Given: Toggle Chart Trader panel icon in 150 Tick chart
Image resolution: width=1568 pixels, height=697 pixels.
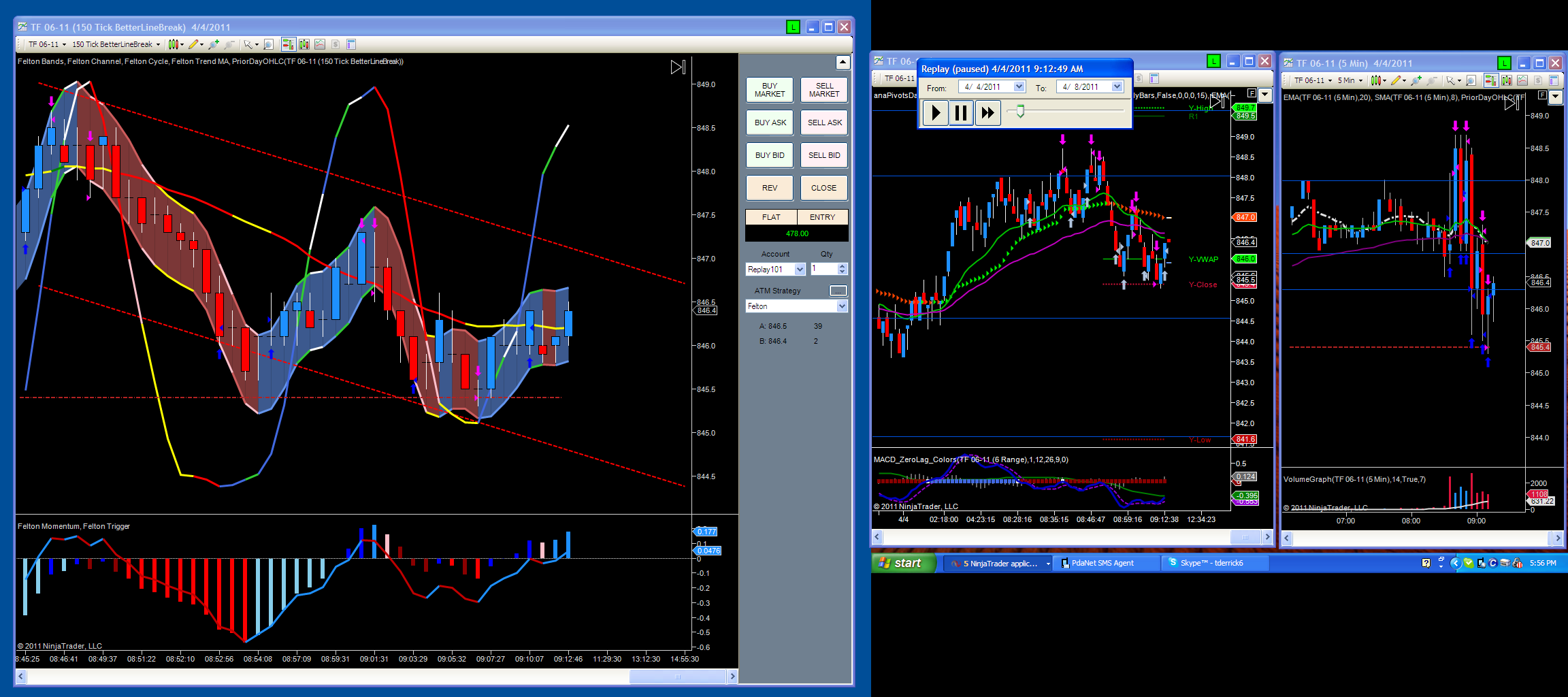Looking at the screenshot, I should click(288, 44).
